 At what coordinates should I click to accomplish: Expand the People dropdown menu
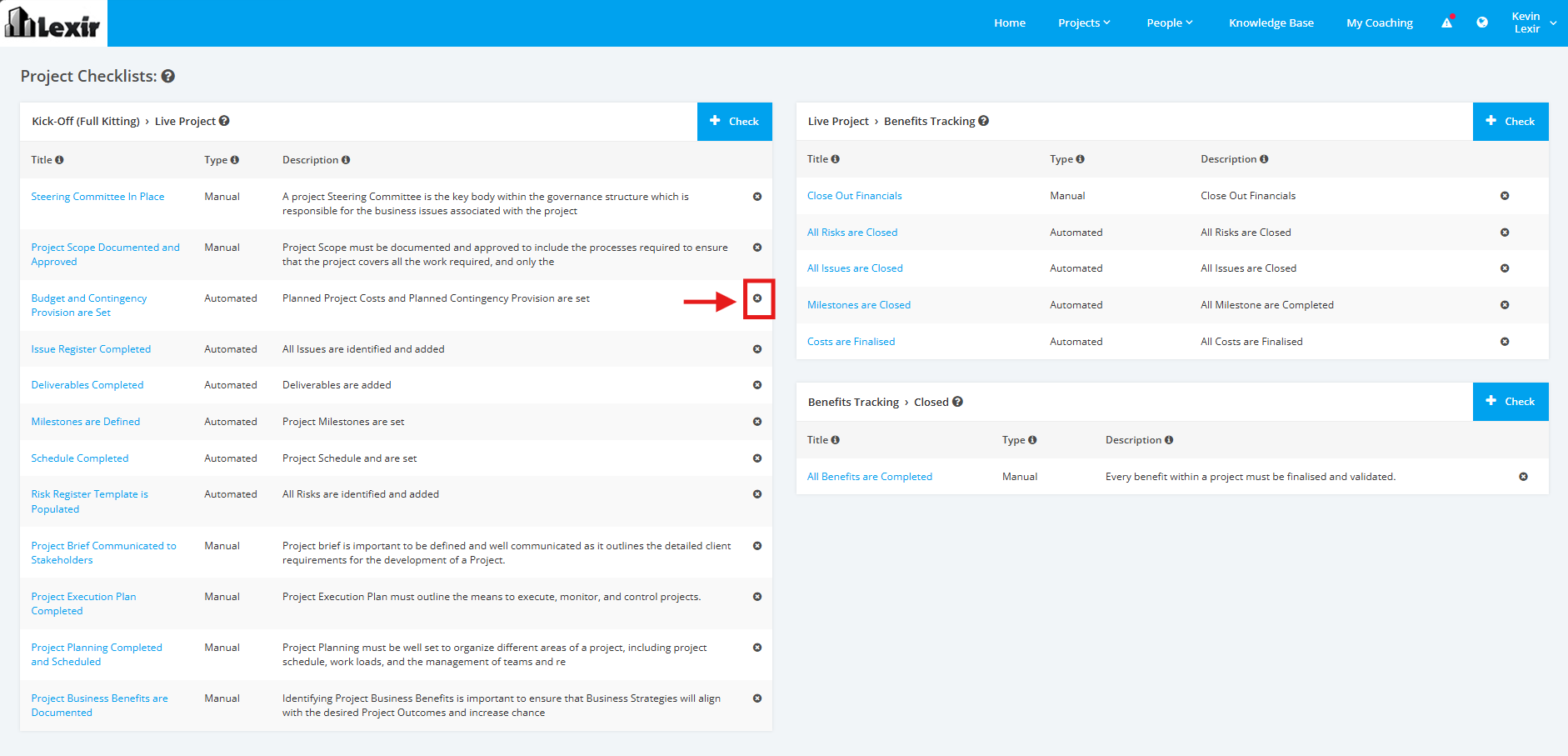click(x=1170, y=23)
